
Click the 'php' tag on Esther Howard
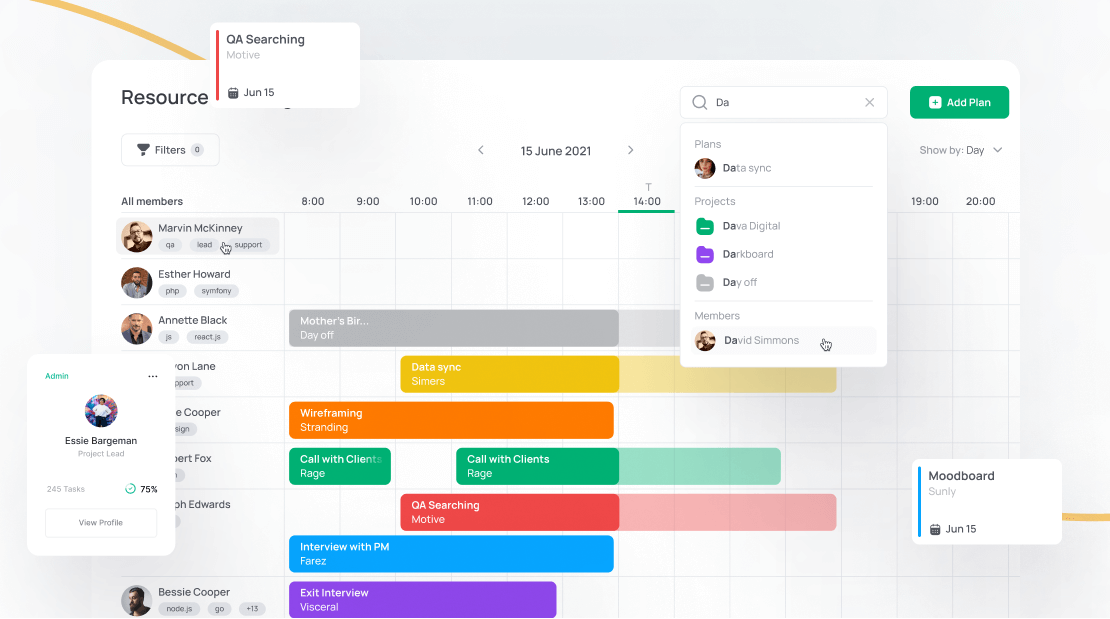click(173, 291)
